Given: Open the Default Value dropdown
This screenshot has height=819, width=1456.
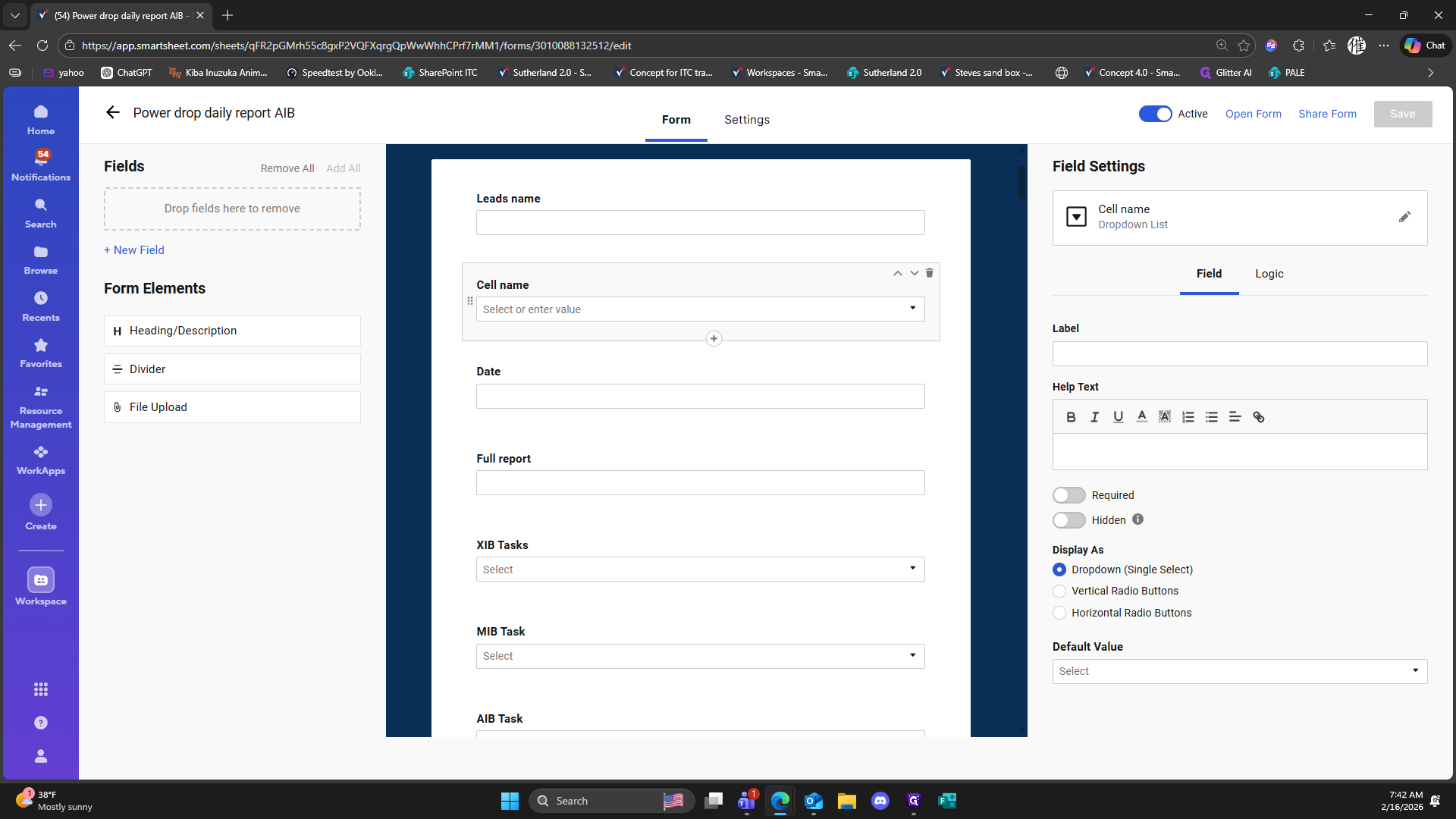Looking at the screenshot, I should point(1239,671).
